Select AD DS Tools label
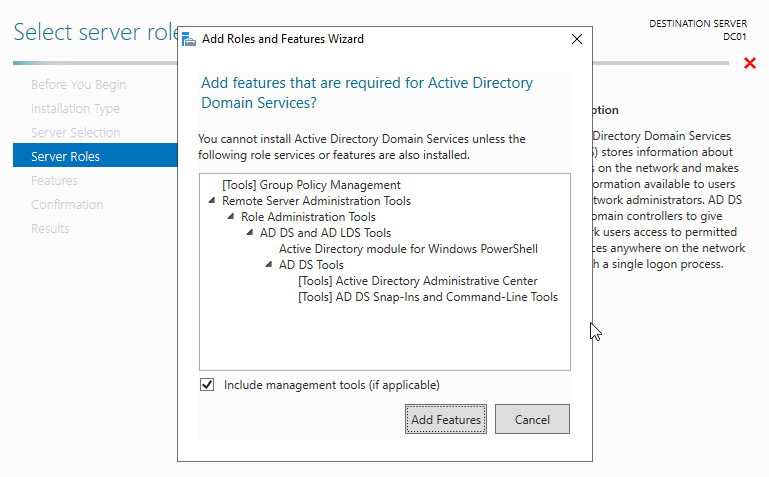This screenshot has height=477, width=769. (x=311, y=265)
